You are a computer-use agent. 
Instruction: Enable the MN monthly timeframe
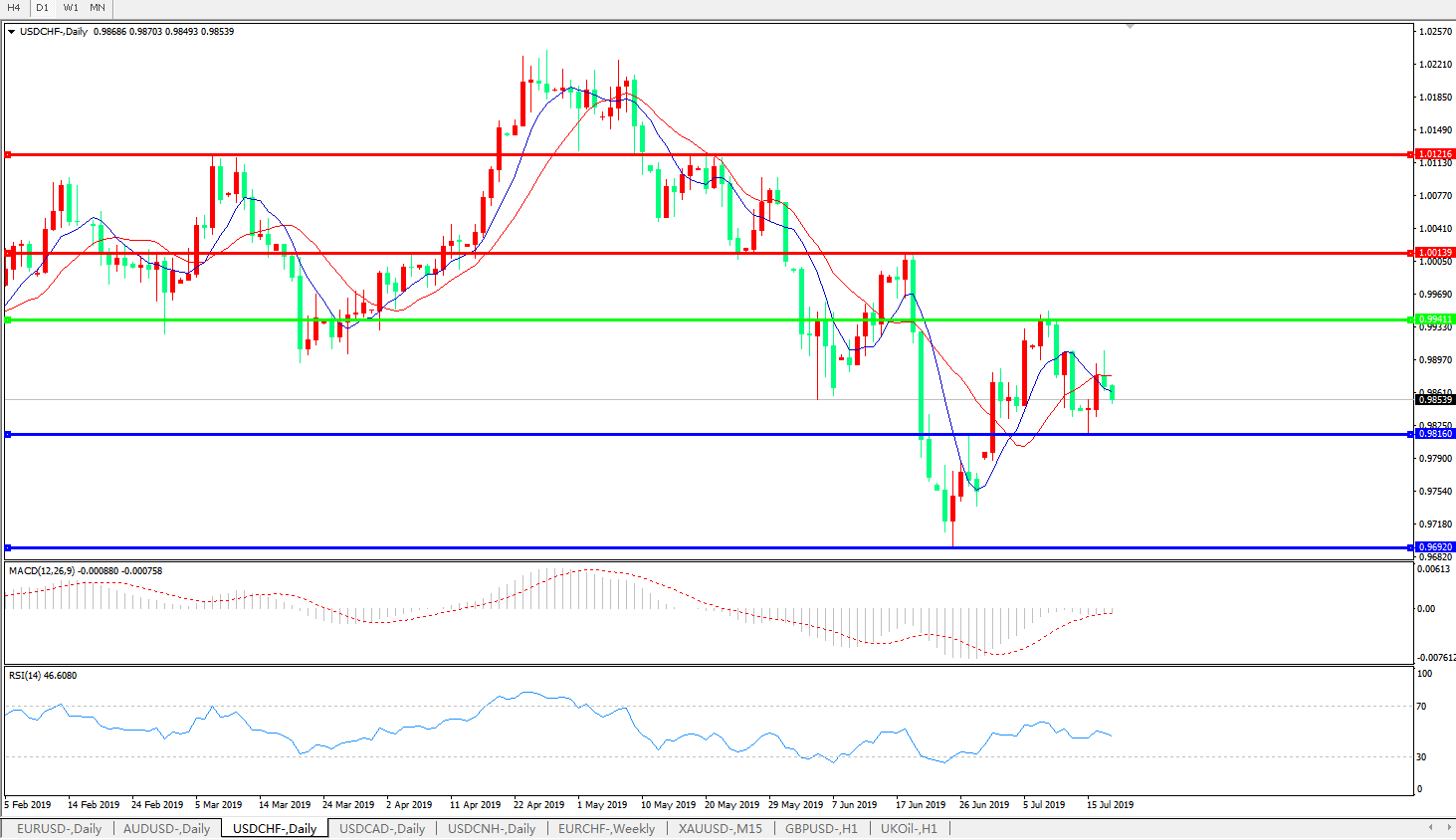[98, 8]
